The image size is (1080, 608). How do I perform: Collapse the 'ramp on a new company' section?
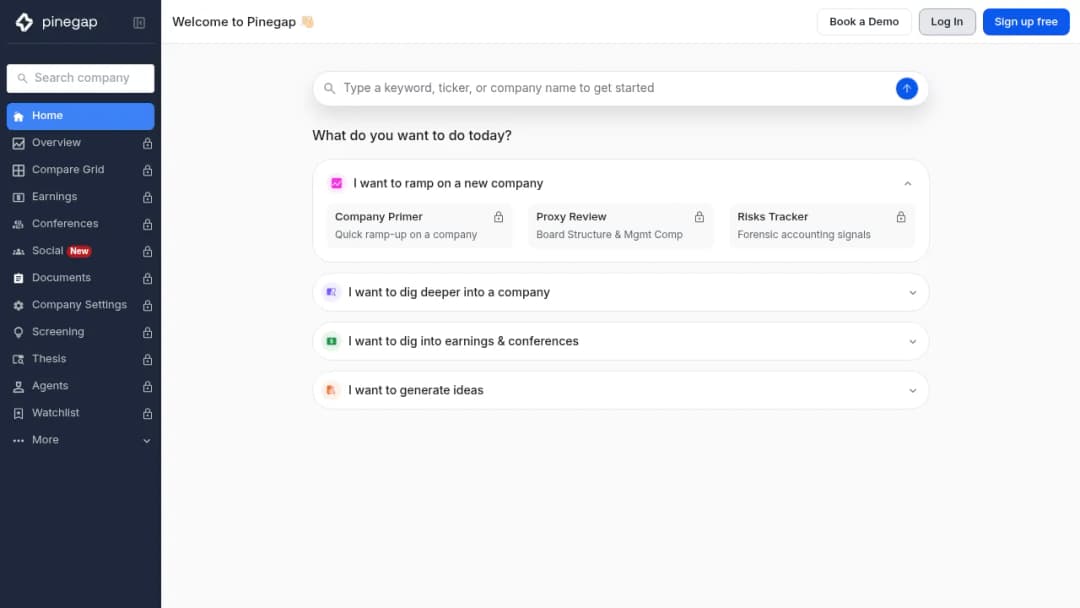click(908, 184)
